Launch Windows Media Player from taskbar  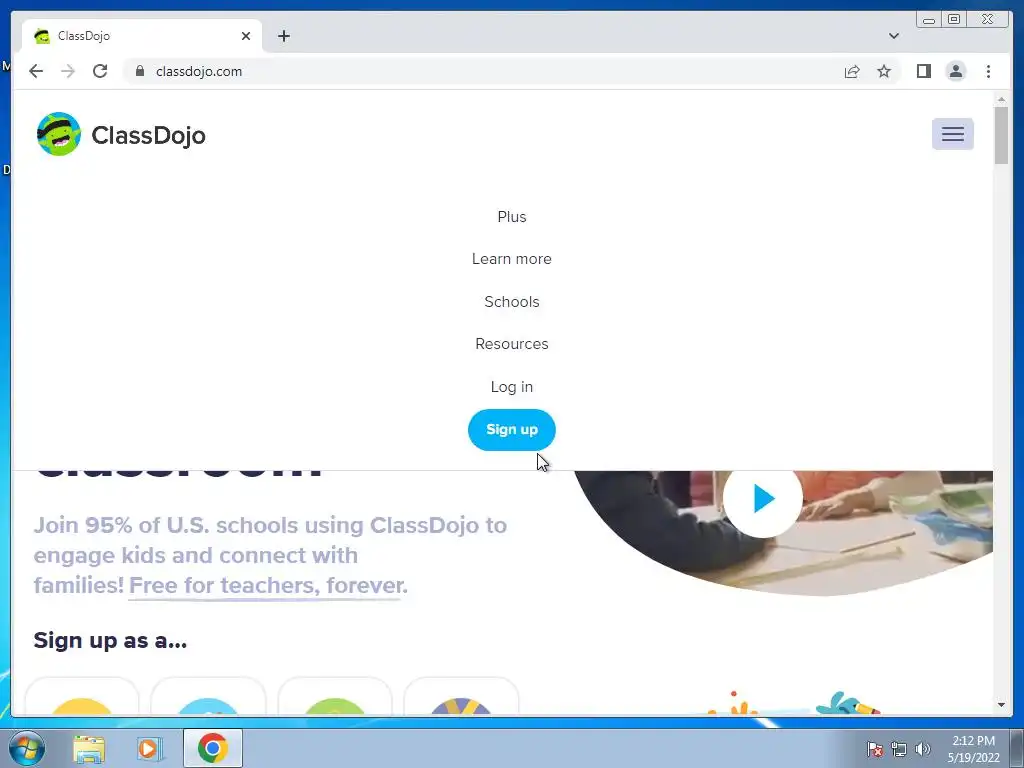click(x=150, y=748)
